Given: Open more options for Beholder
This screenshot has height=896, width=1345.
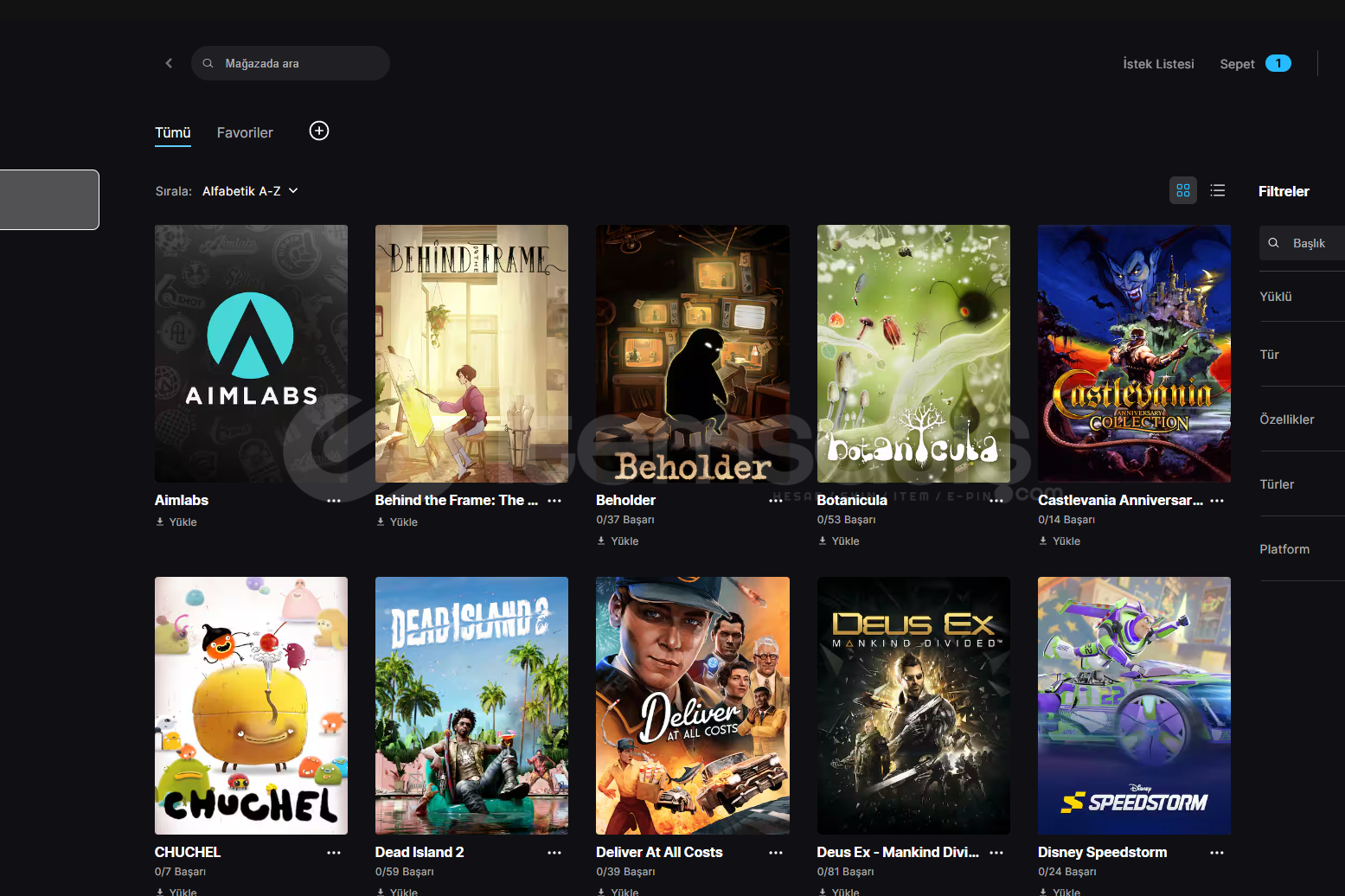Looking at the screenshot, I should 776,501.
